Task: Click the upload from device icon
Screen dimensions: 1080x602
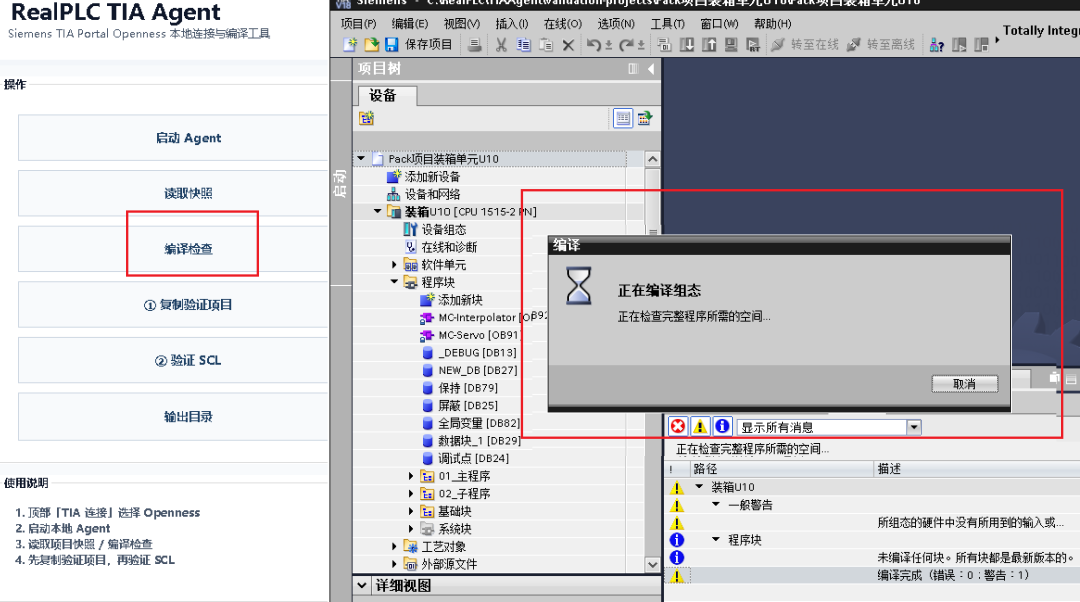Action: pyautogui.click(x=709, y=45)
